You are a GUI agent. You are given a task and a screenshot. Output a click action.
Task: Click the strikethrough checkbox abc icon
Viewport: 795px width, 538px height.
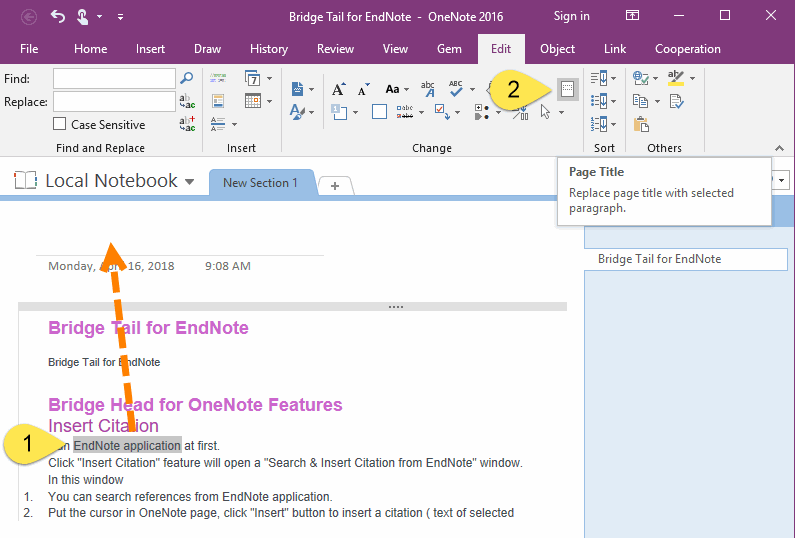click(x=405, y=112)
